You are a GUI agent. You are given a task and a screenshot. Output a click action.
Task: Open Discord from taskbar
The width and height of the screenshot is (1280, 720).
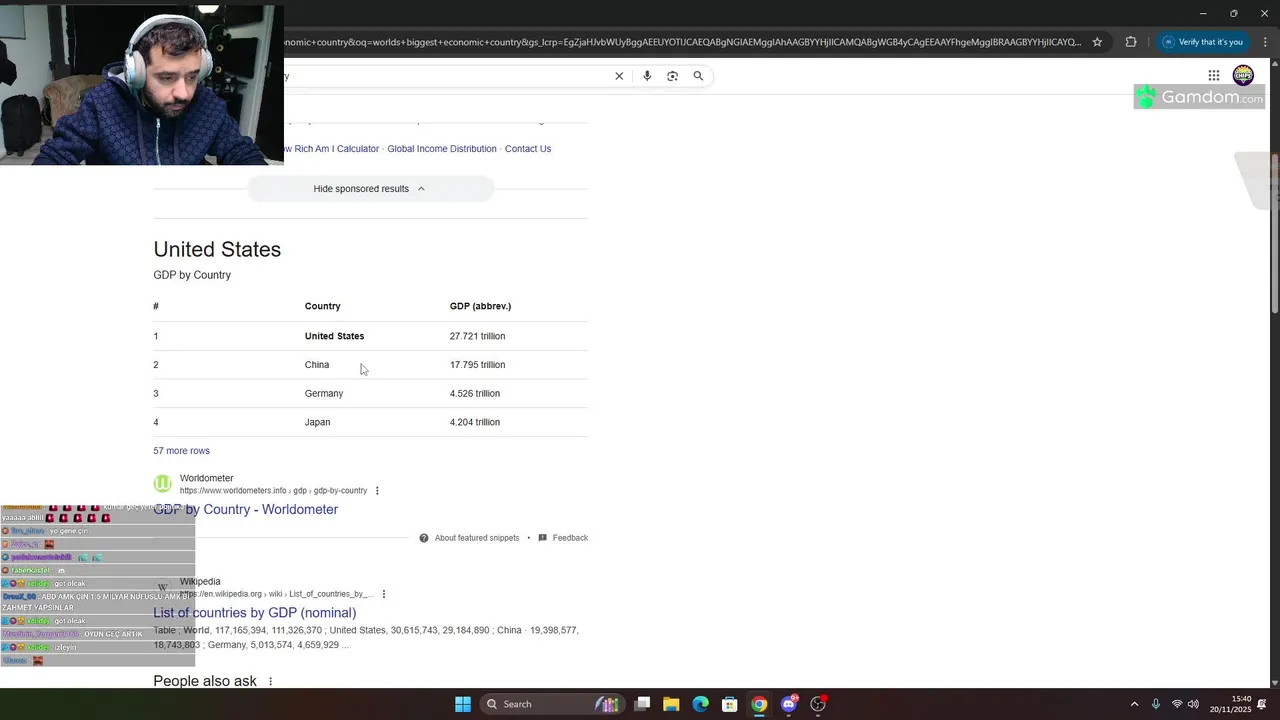point(789,704)
